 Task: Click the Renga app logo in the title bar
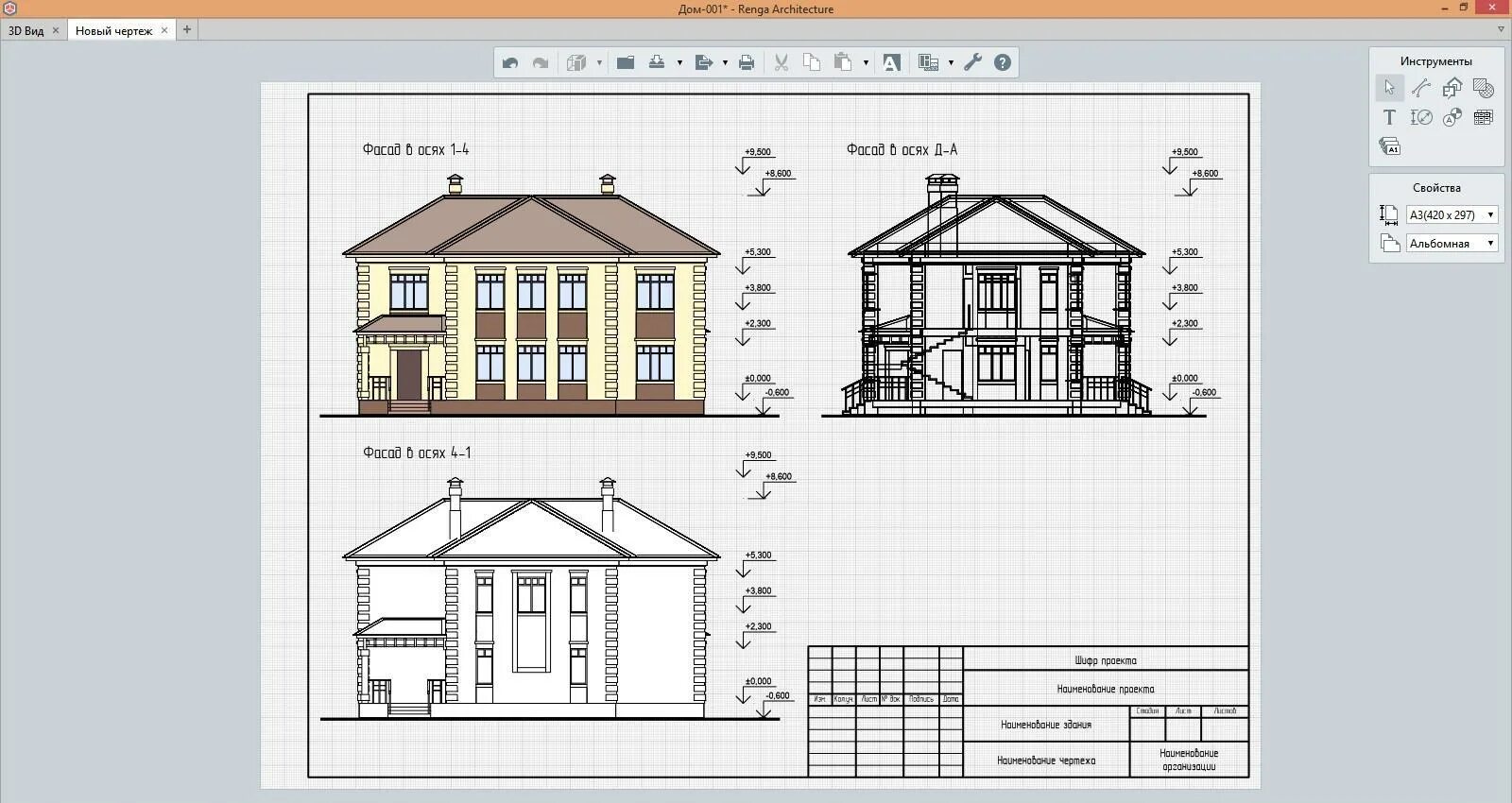coord(9,9)
